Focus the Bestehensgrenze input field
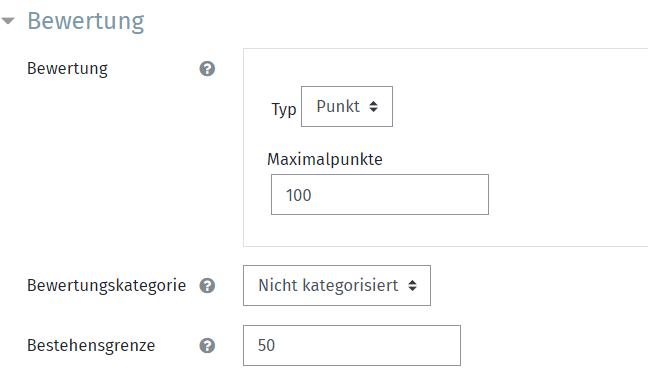This screenshot has width=648, height=379. click(x=352, y=346)
